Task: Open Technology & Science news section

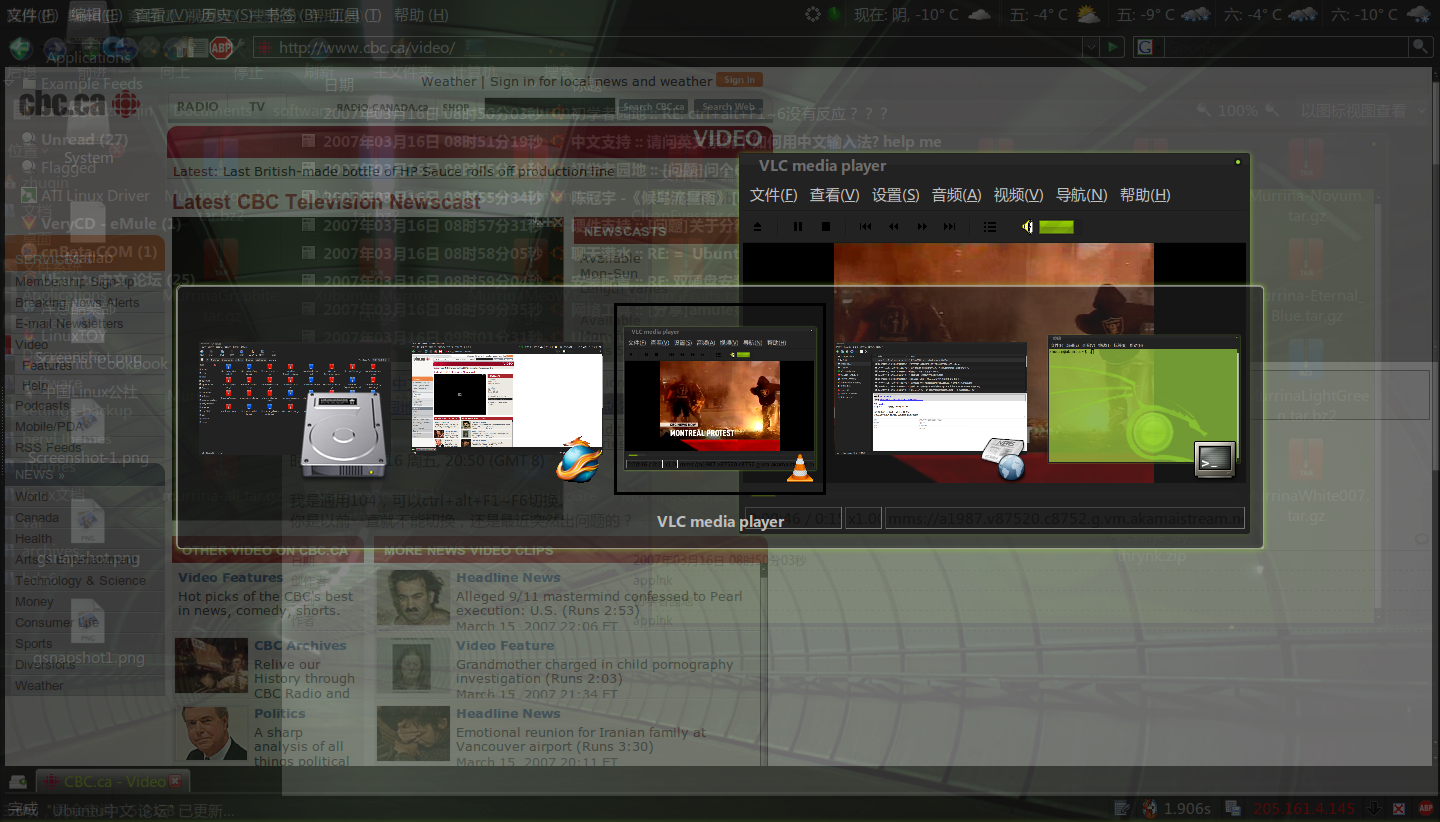Action: pos(80,581)
